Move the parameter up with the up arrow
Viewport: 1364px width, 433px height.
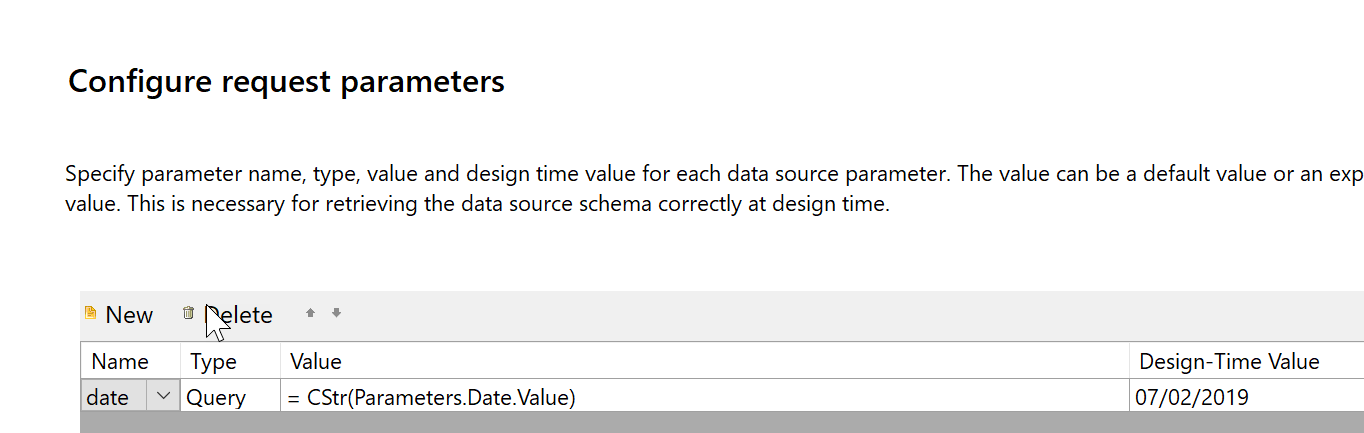pyautogui.click(x=310, y=314)
